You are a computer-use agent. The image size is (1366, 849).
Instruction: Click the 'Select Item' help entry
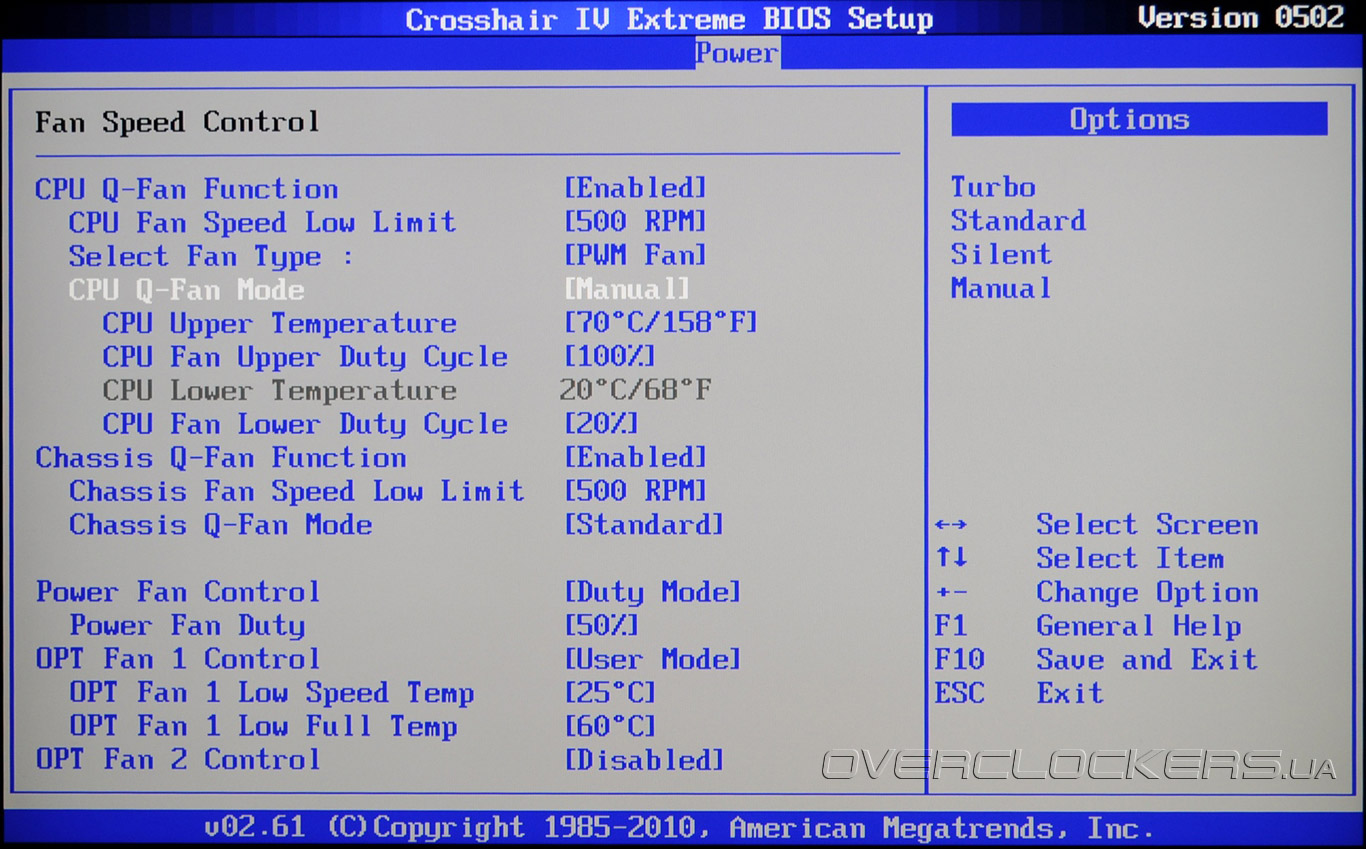coord(1130,558)
